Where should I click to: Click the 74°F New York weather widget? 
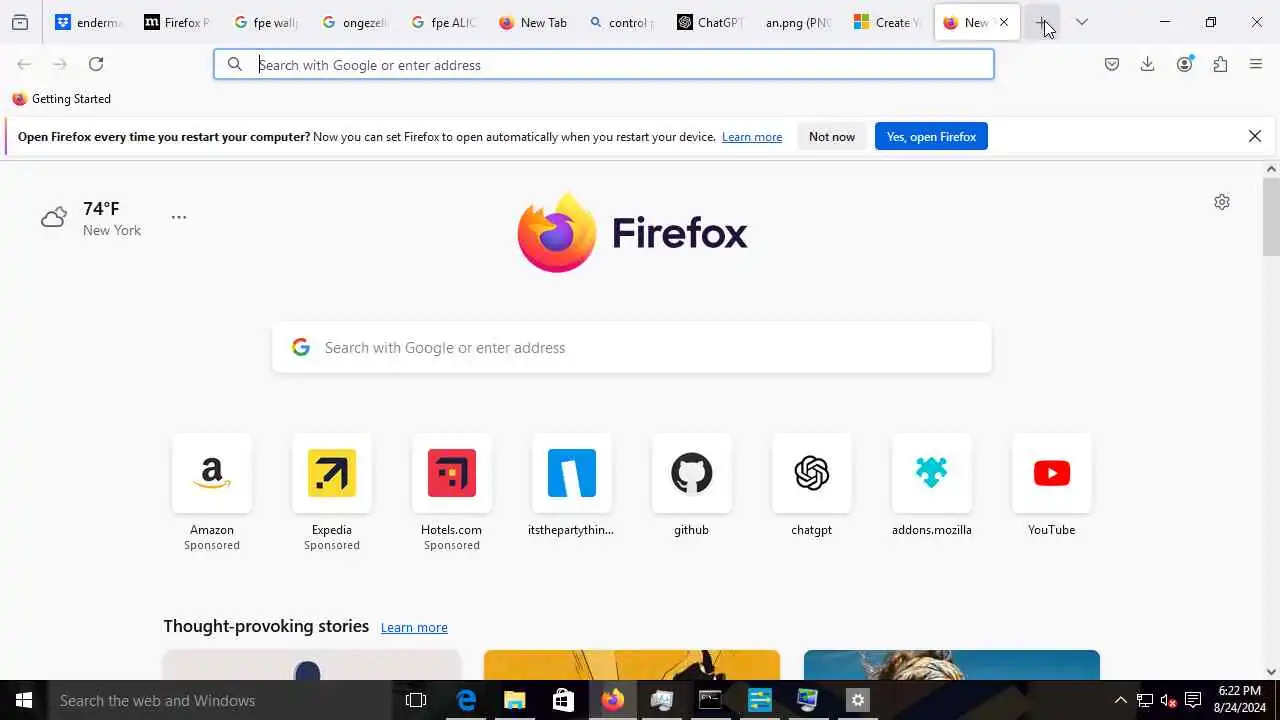point(91,218)
